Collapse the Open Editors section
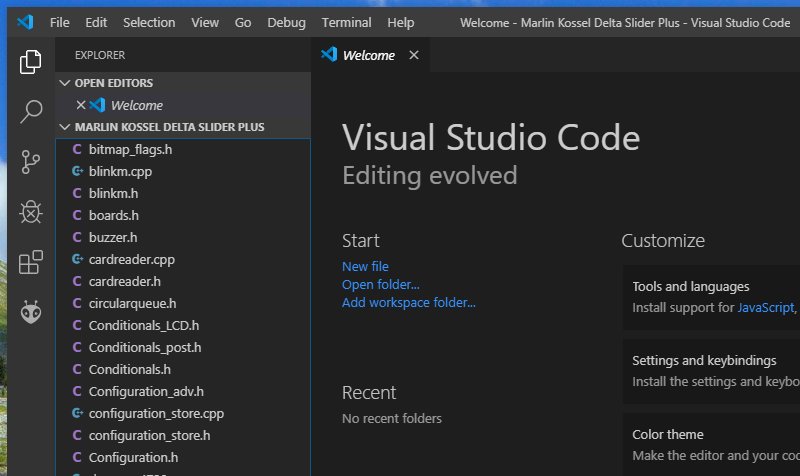The height and width of the screenshot is (476, 800). pyautogui.click(x=65, y=83)
